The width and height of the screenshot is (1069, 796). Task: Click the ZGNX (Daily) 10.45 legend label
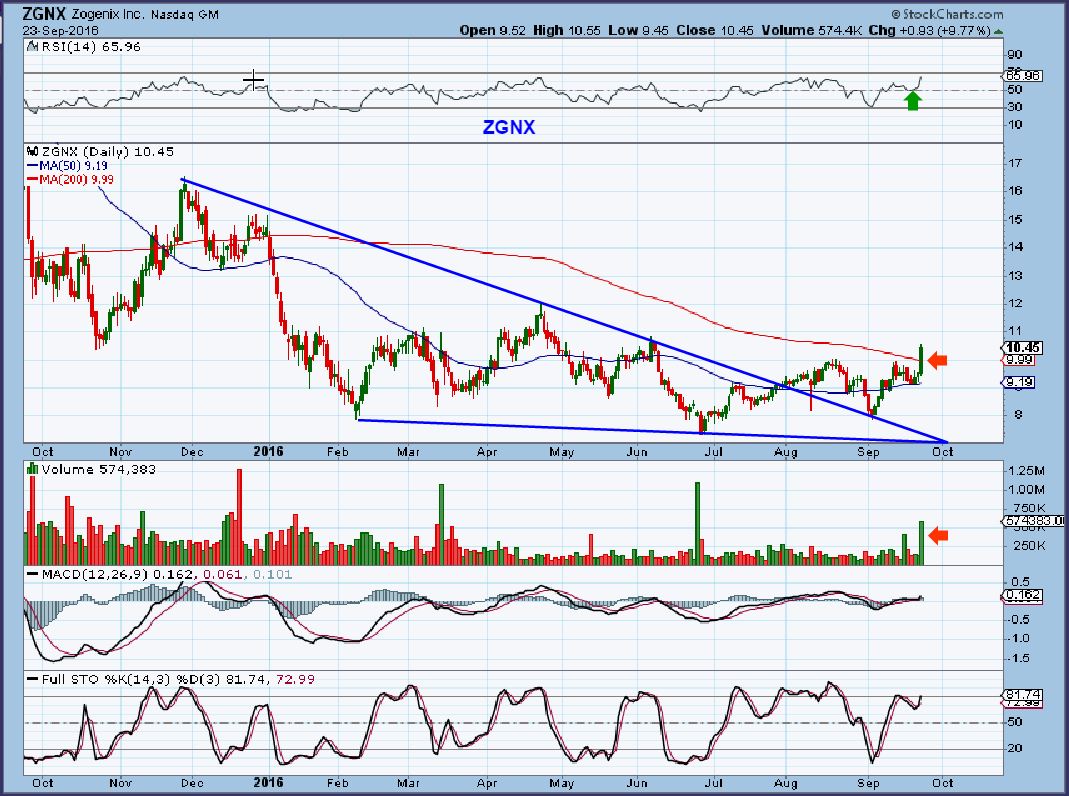point(108,152)
